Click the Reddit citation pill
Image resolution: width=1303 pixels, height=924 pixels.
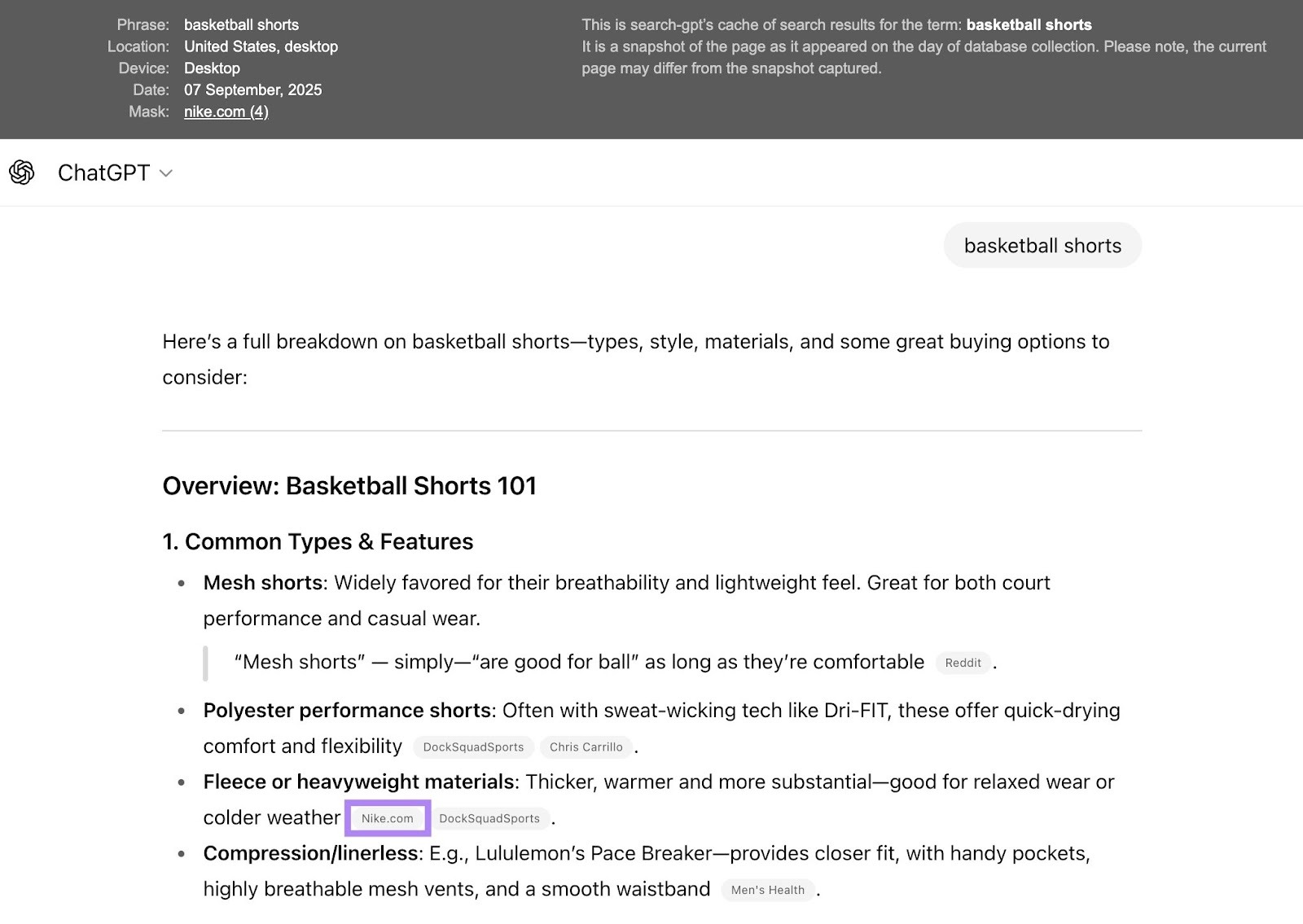963,663
